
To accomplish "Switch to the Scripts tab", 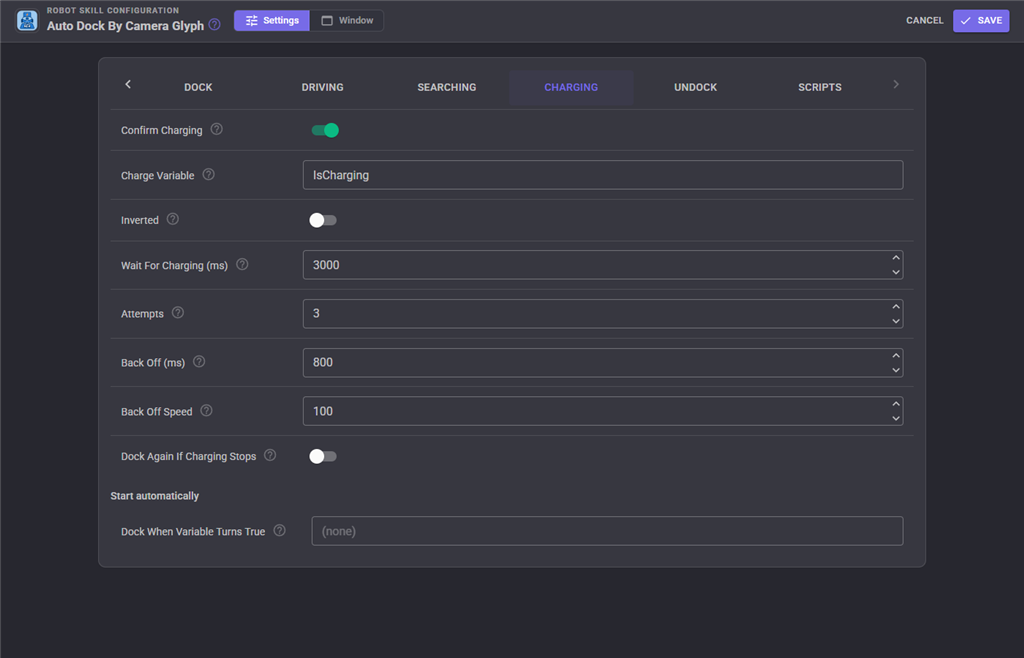I will click(x=820, y=87).
